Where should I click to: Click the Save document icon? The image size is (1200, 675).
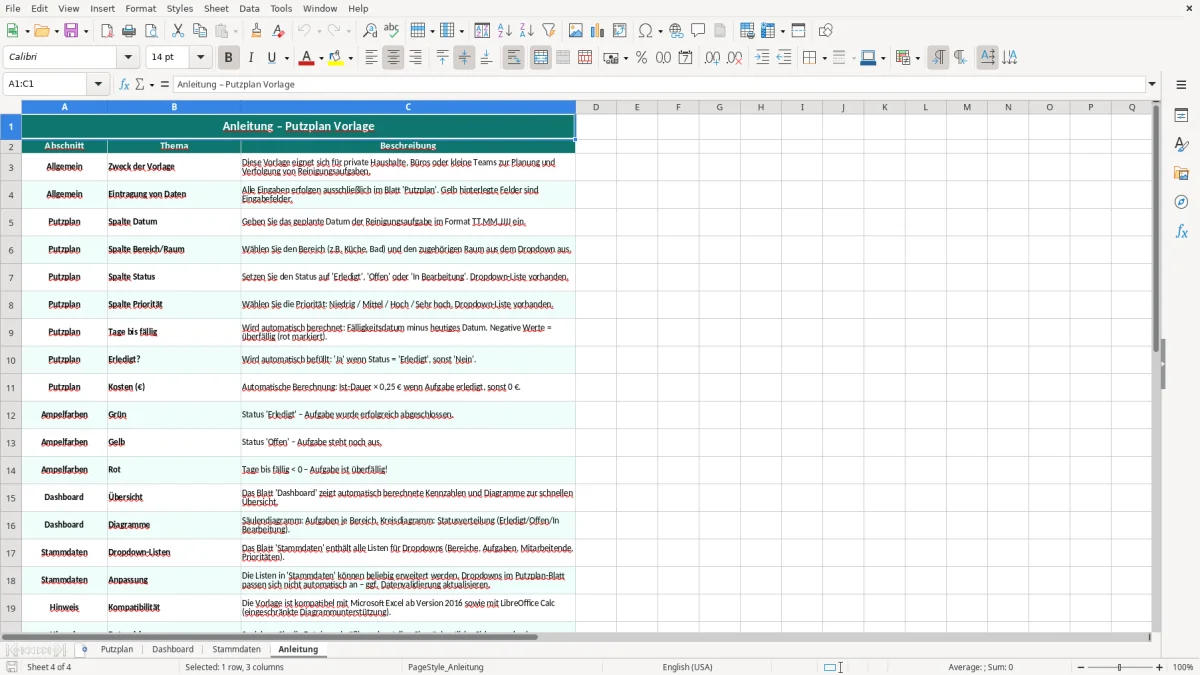[71, 31]
